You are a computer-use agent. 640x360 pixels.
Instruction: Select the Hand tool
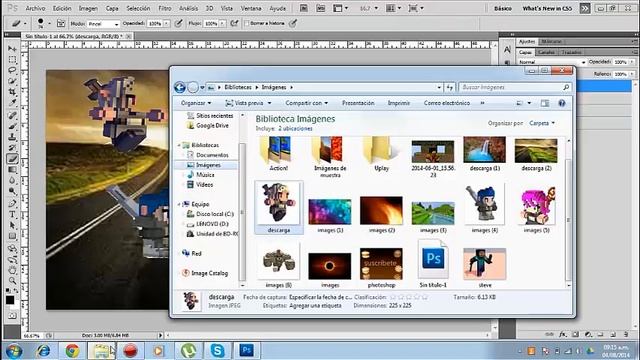[x=12, y=270]
